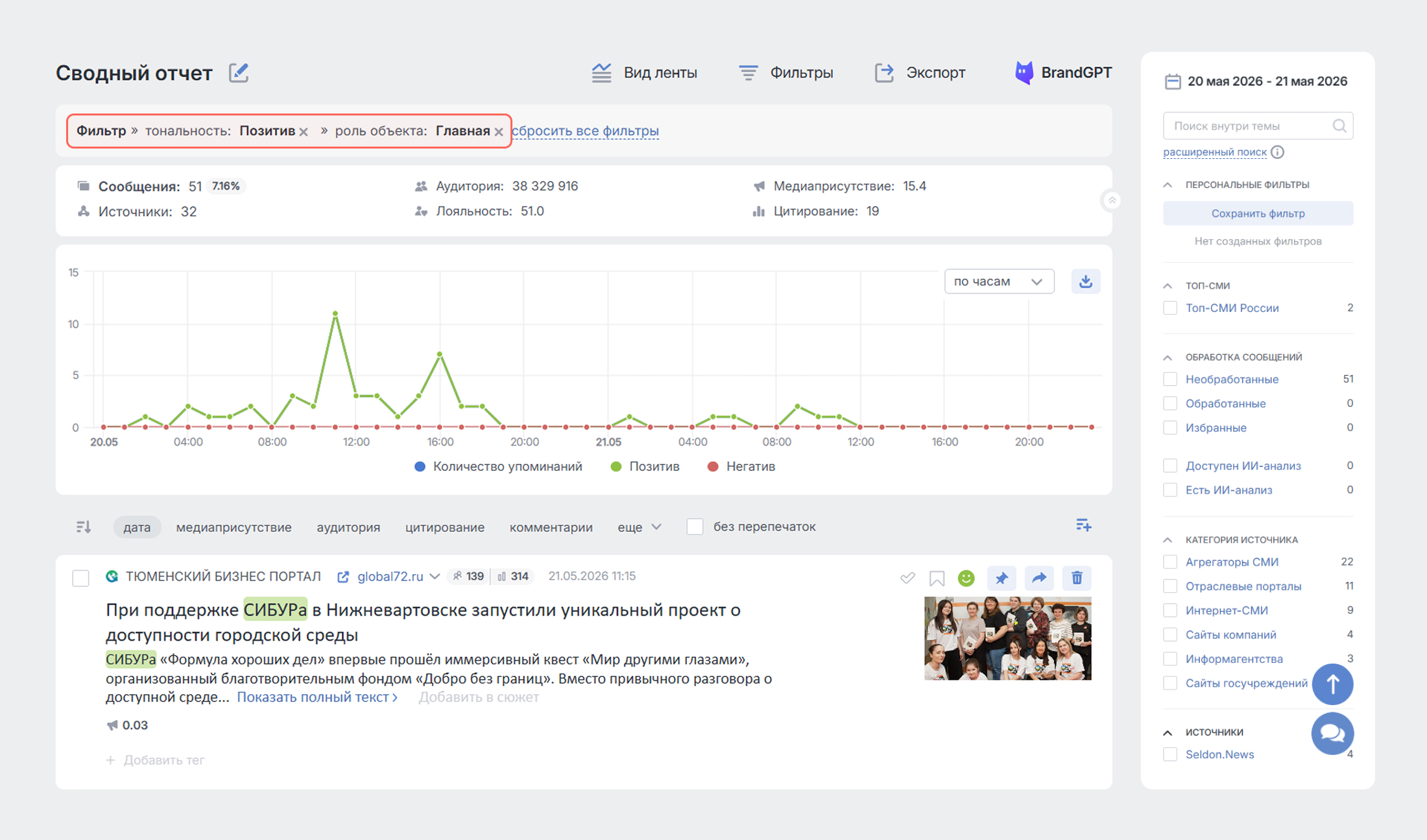The image size is (1427, 840).
Task: Check Необработанные filter
Action: click(1170, 379)
